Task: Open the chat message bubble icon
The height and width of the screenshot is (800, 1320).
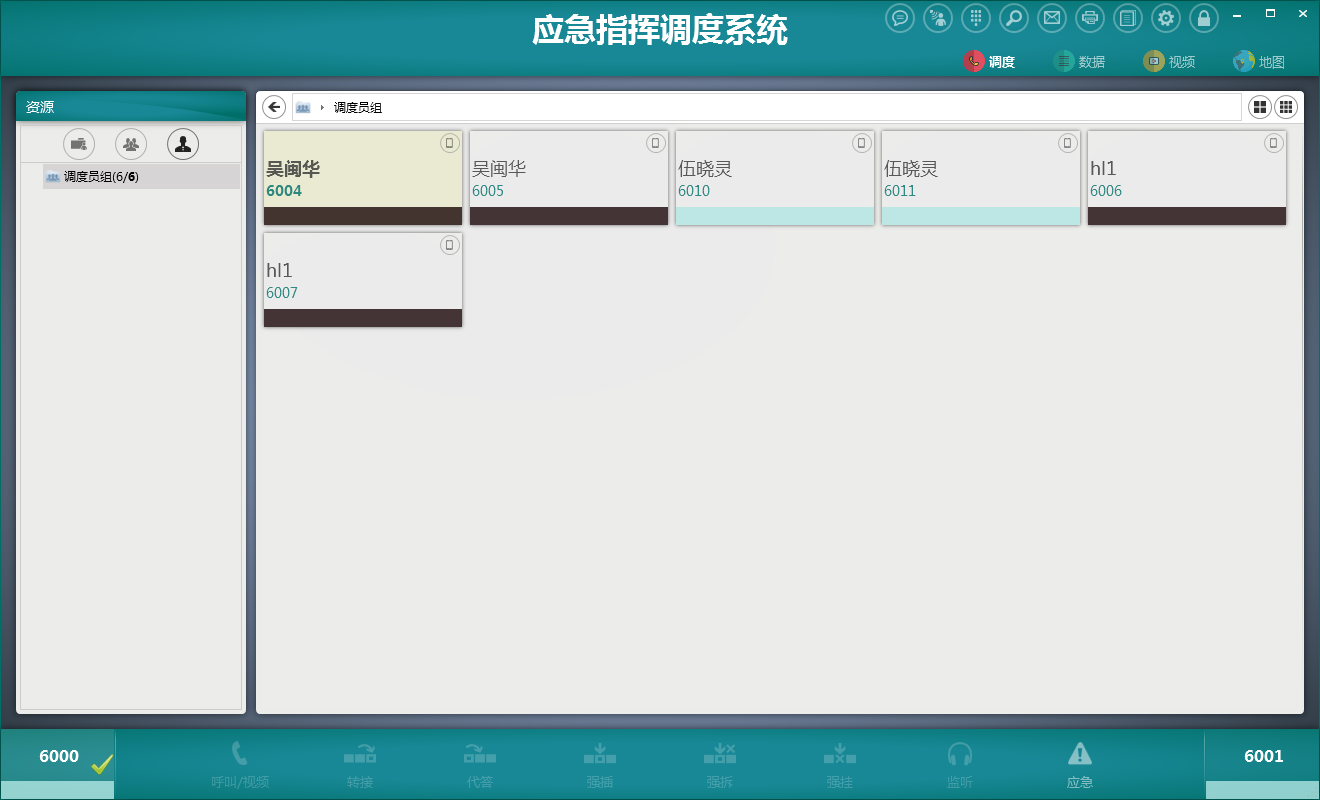Action: tap(900, 18)
